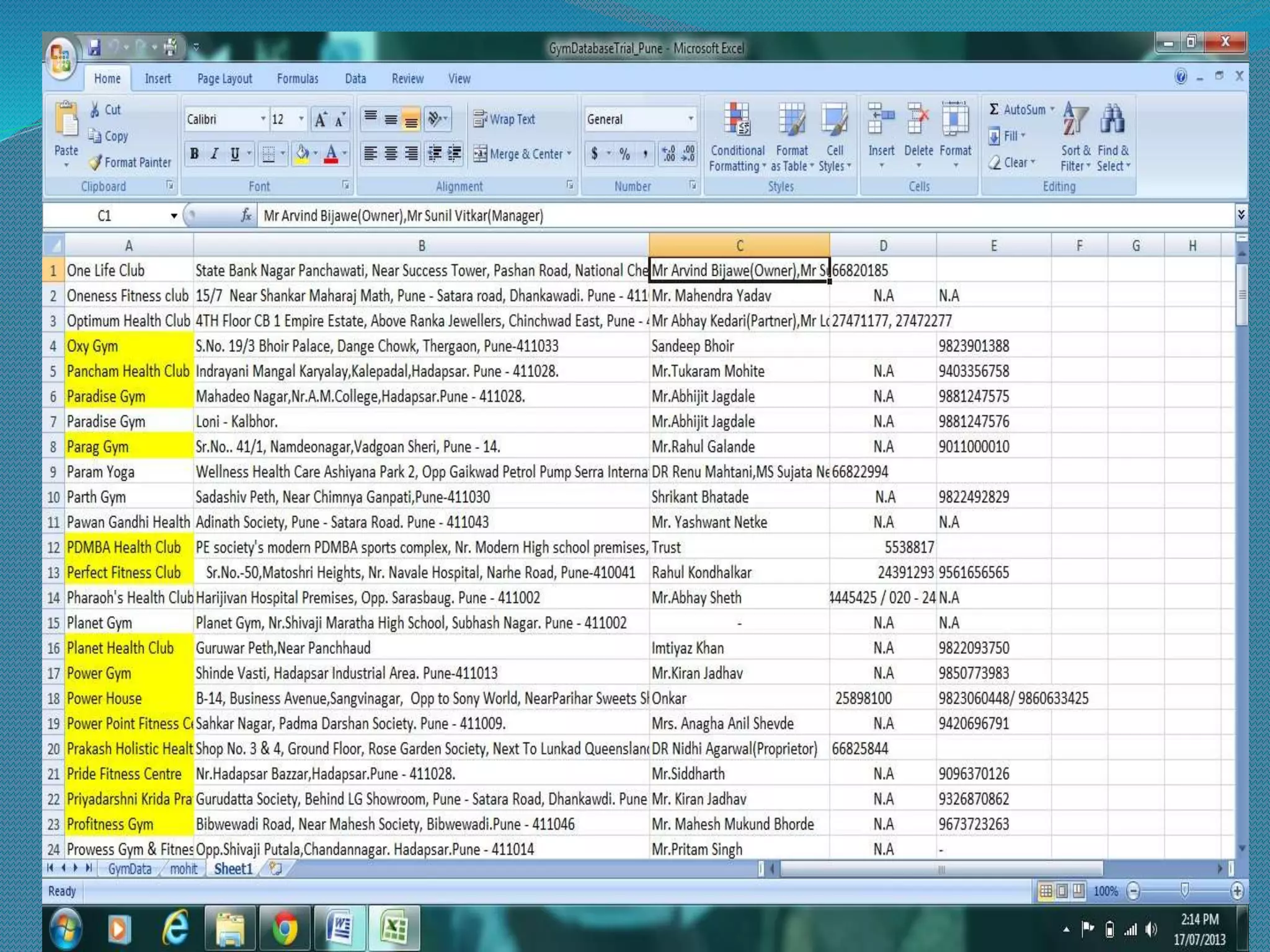This screenshot has height=952, width=1270.
Task: Switch to the Formulas ribbon tab
Action: [297, 79]
